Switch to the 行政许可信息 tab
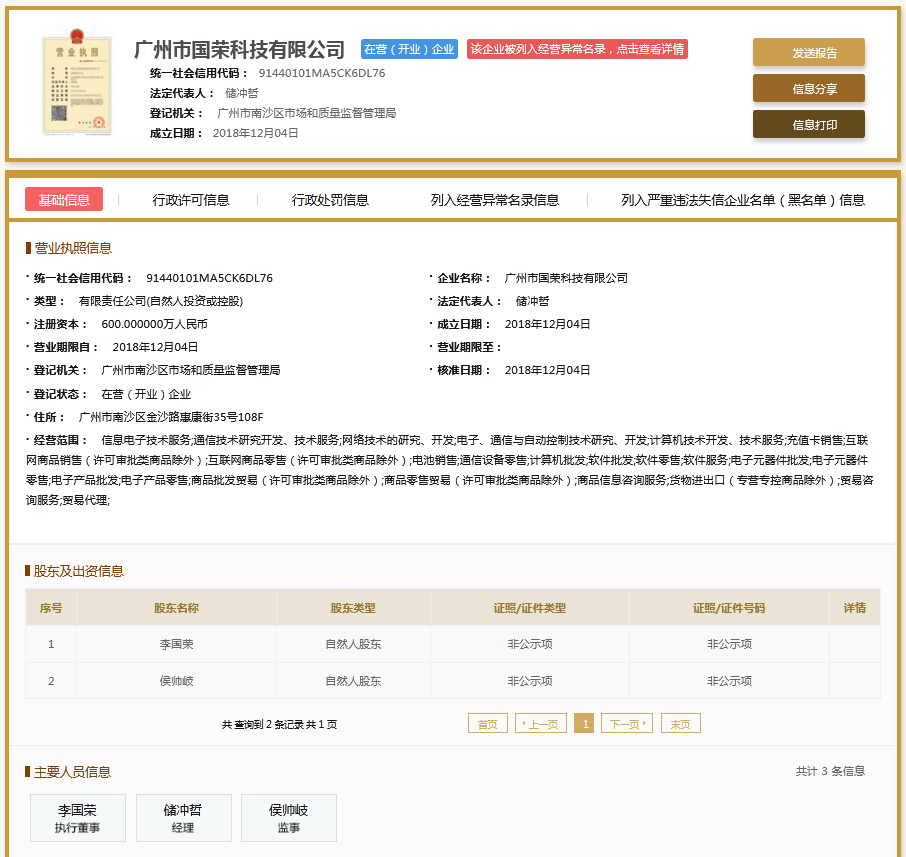Image resolution: width=906 pixels, height=857 pixels. point(191,200)
